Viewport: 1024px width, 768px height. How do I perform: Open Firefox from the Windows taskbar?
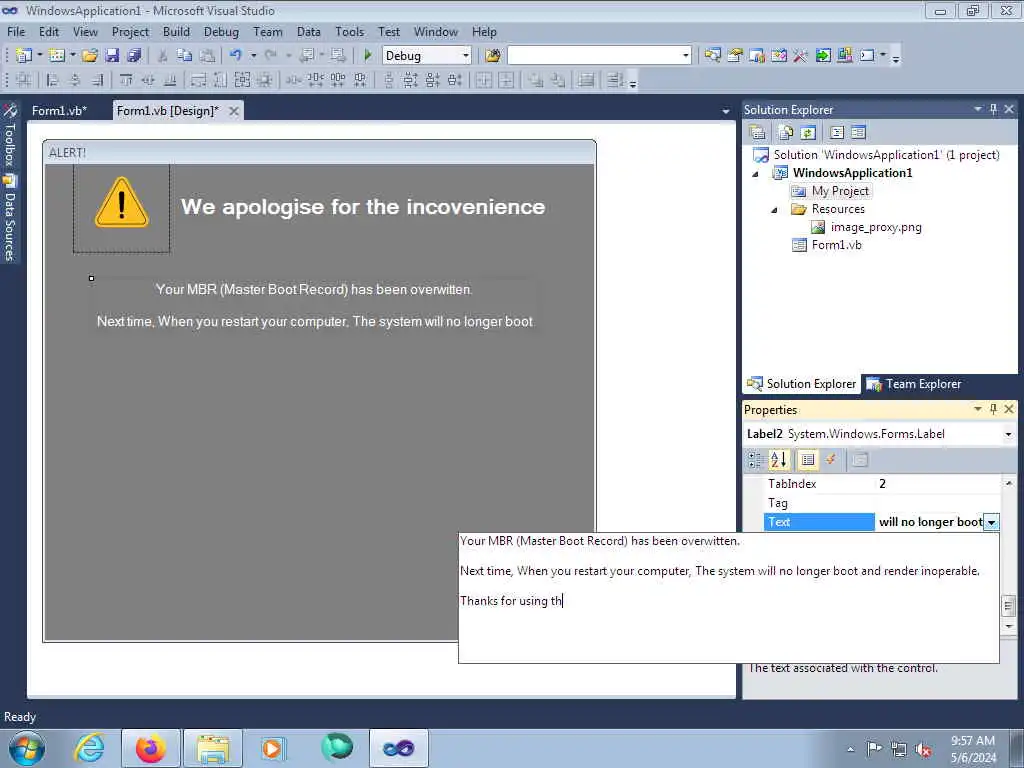(150, 748)
